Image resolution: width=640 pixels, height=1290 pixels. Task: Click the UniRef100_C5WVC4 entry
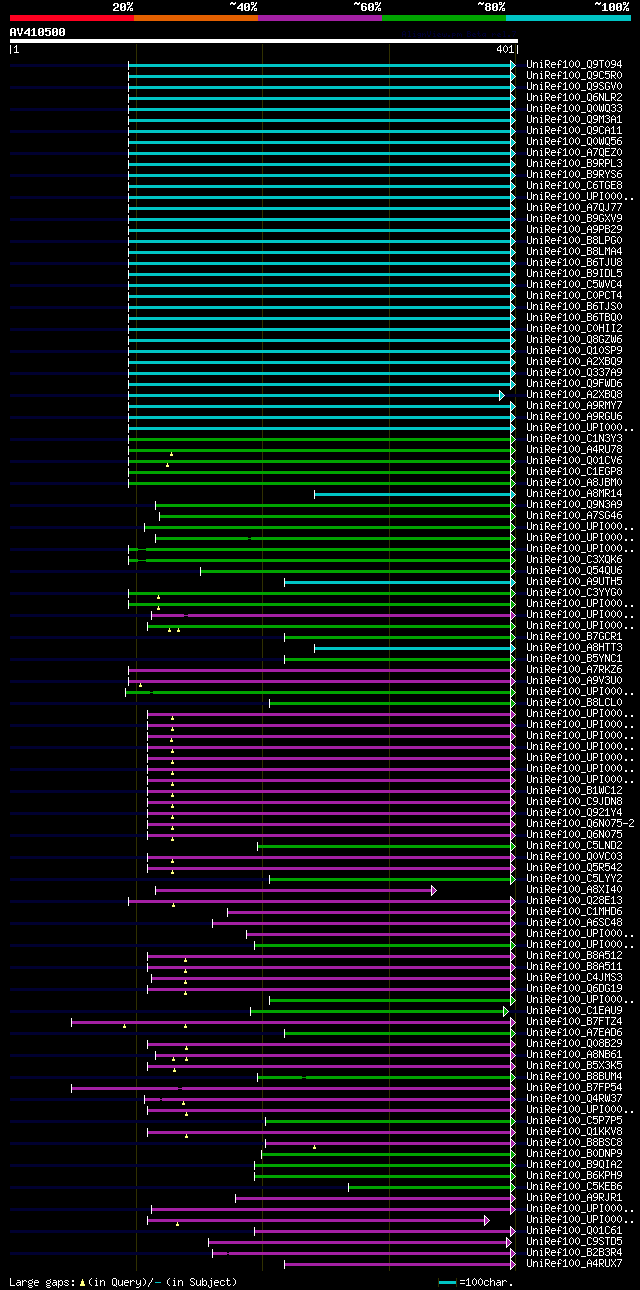click(574, 285)
